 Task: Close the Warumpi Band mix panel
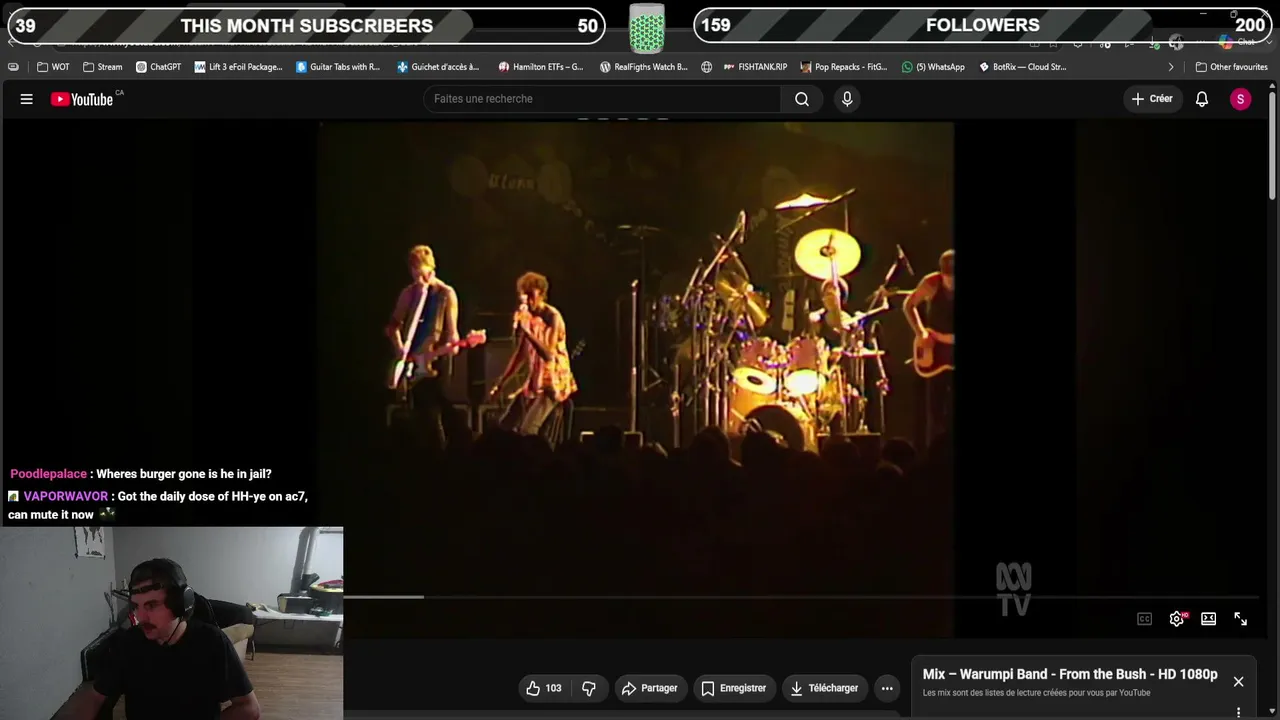click(x=1238, y=682)
